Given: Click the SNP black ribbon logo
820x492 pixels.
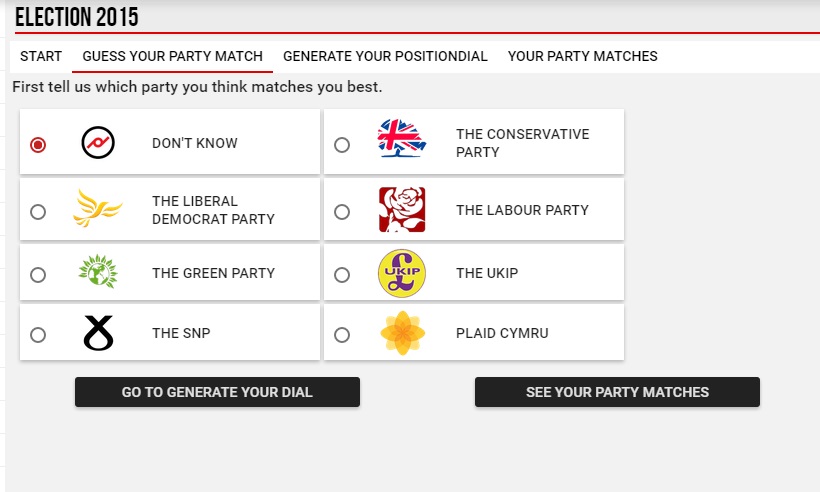Looking at the screenshot, I should click(98, 333).
